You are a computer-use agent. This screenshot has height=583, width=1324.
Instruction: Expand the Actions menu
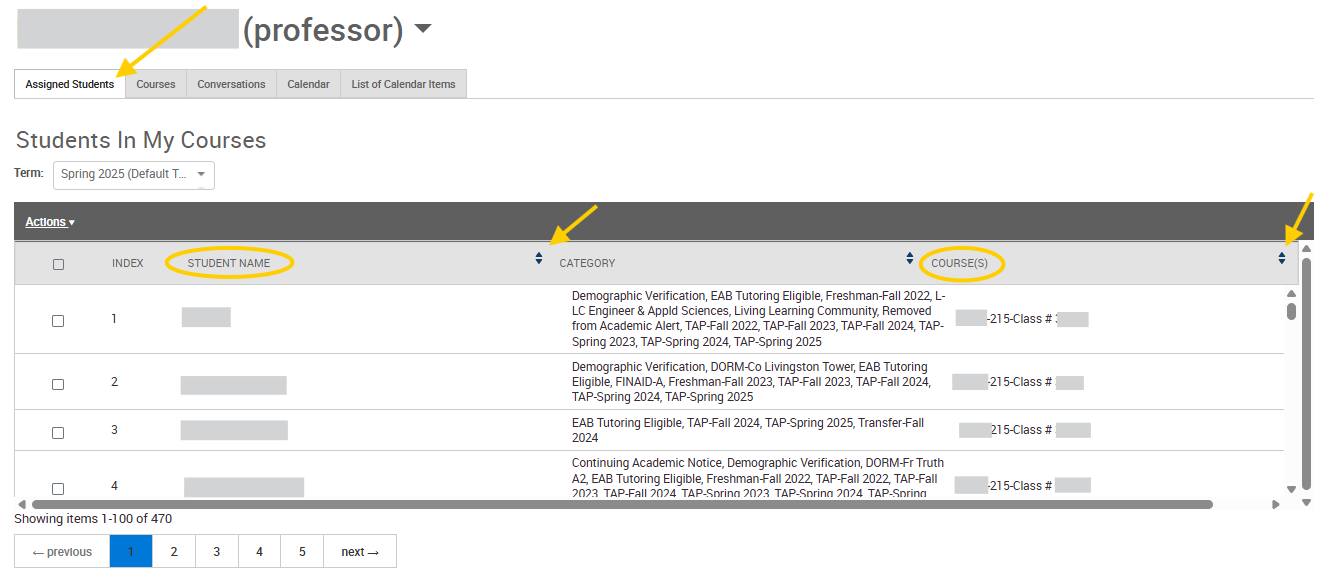50,222
